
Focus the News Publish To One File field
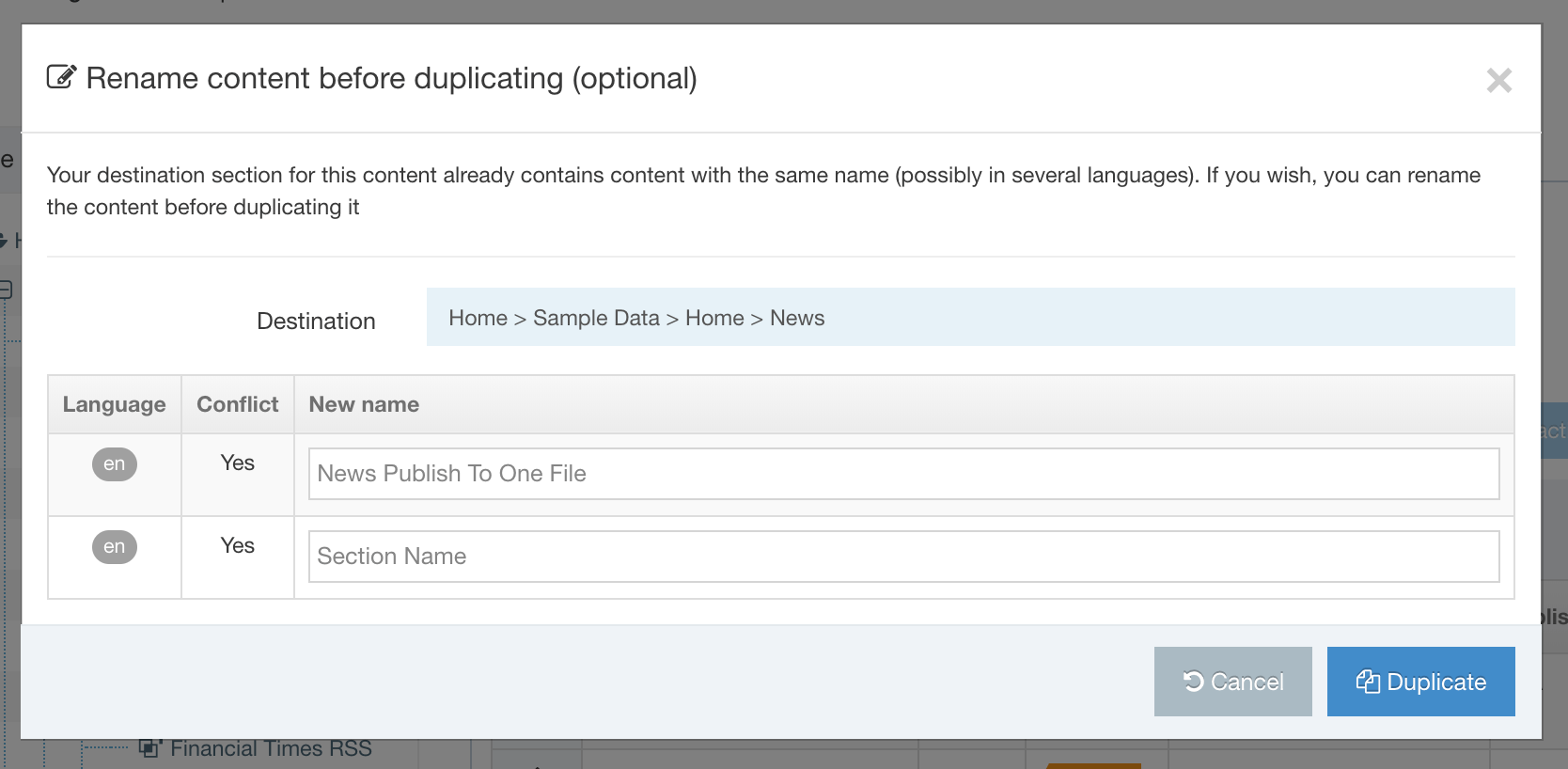pyautogui.click(x=902, y=474)
